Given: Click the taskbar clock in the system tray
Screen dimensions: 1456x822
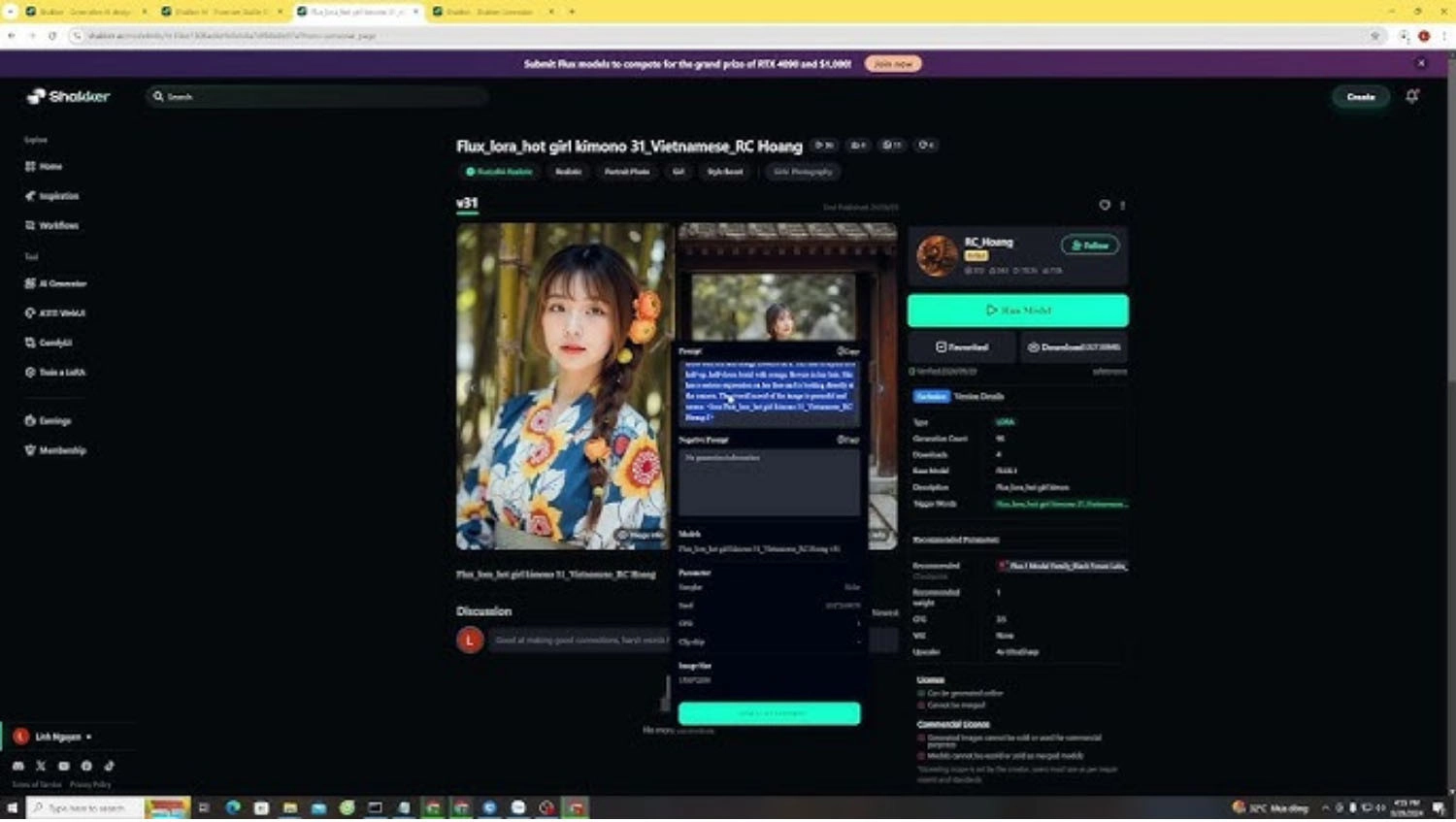Looking at the screenshot, I should click(1407, 807).
